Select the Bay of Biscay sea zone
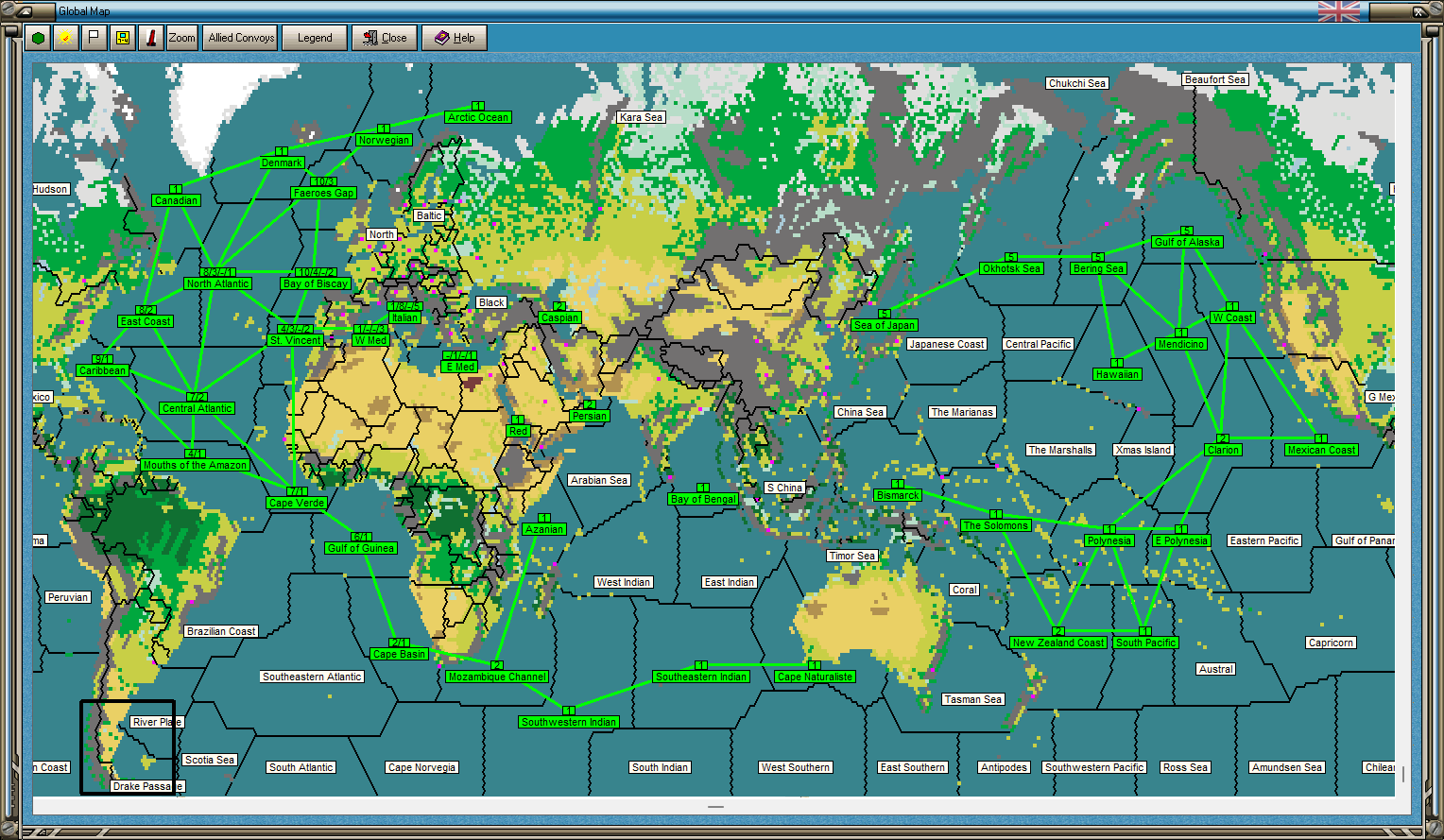 (x=316, y=283)
